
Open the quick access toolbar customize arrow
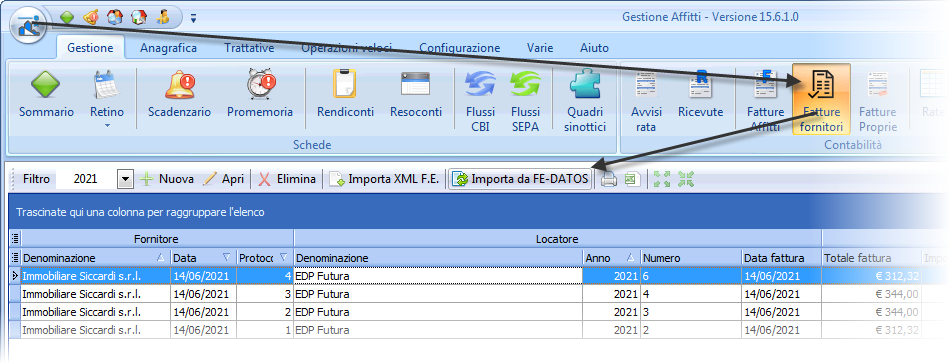[193, 18]
